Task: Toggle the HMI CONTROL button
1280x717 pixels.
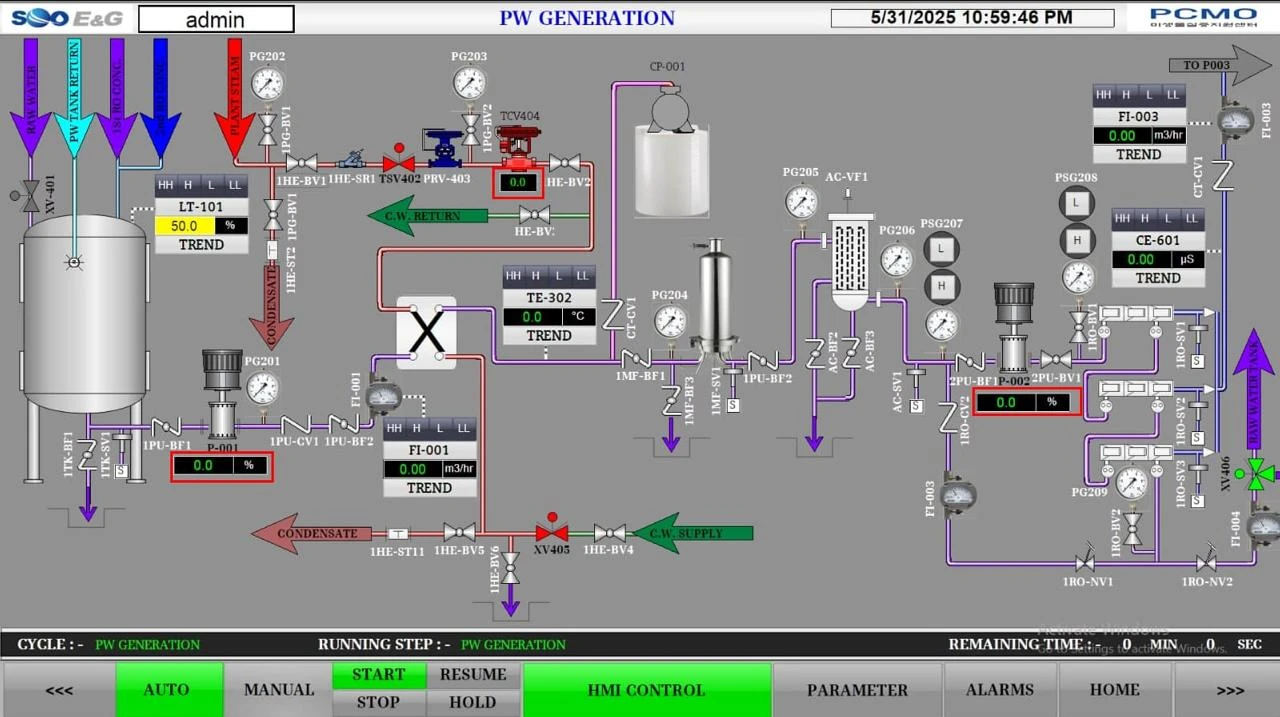Action: (x=646, y=689)
